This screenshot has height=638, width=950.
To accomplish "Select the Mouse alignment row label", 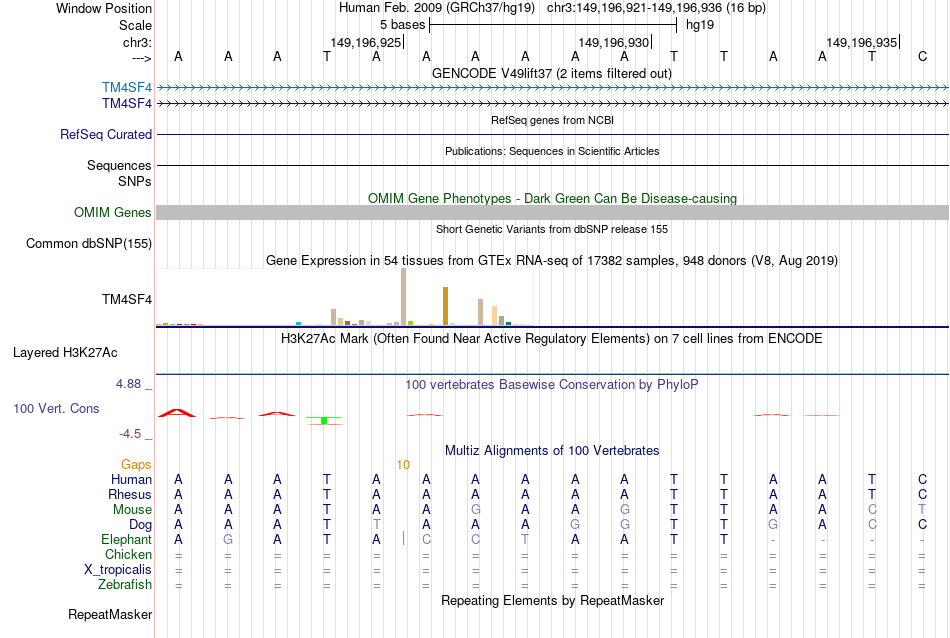I will [132, 510].
